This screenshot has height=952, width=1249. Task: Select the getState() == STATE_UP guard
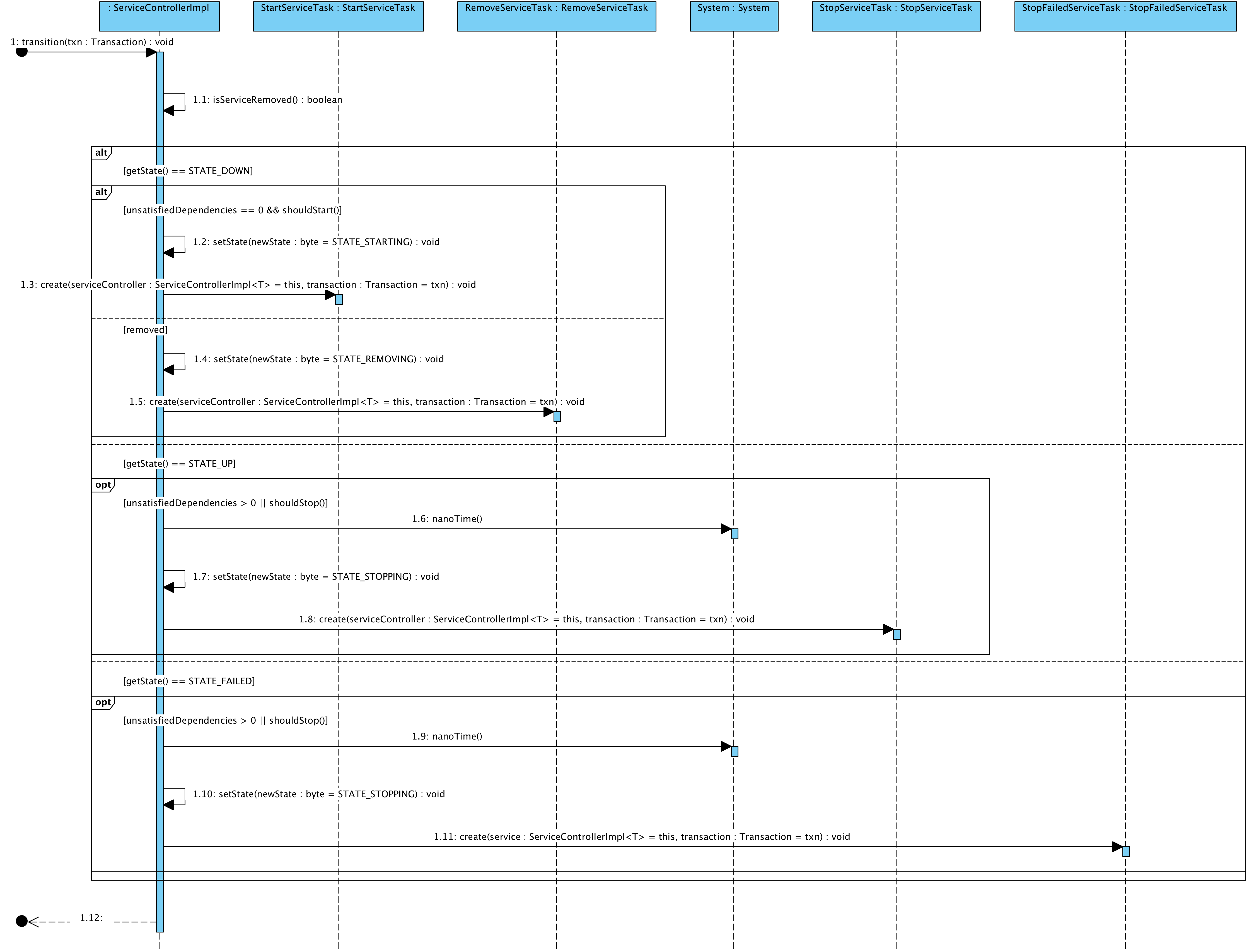click(x=179, y=463)
